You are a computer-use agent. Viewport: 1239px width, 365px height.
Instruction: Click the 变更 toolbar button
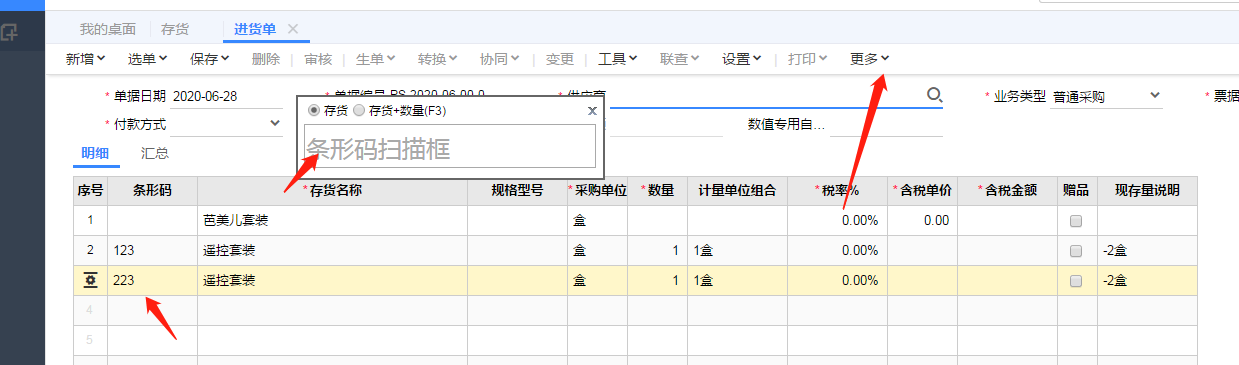(560, 59)
